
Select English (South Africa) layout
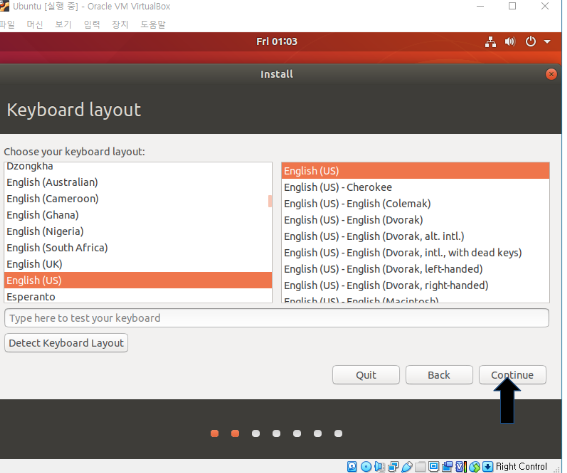pos(138,248)
